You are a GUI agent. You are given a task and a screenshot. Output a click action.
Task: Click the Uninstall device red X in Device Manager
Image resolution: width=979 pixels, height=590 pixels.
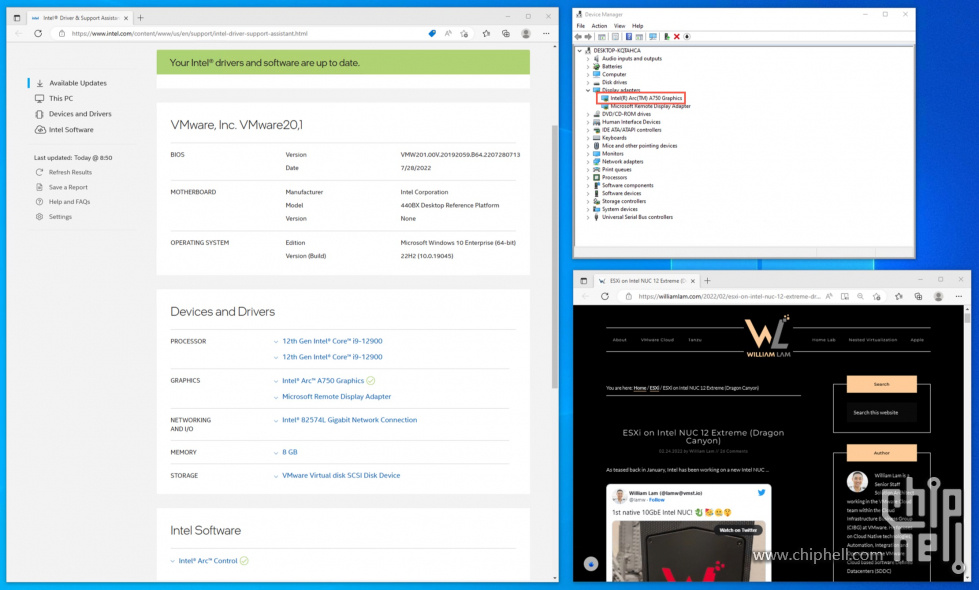click(676, 37)
